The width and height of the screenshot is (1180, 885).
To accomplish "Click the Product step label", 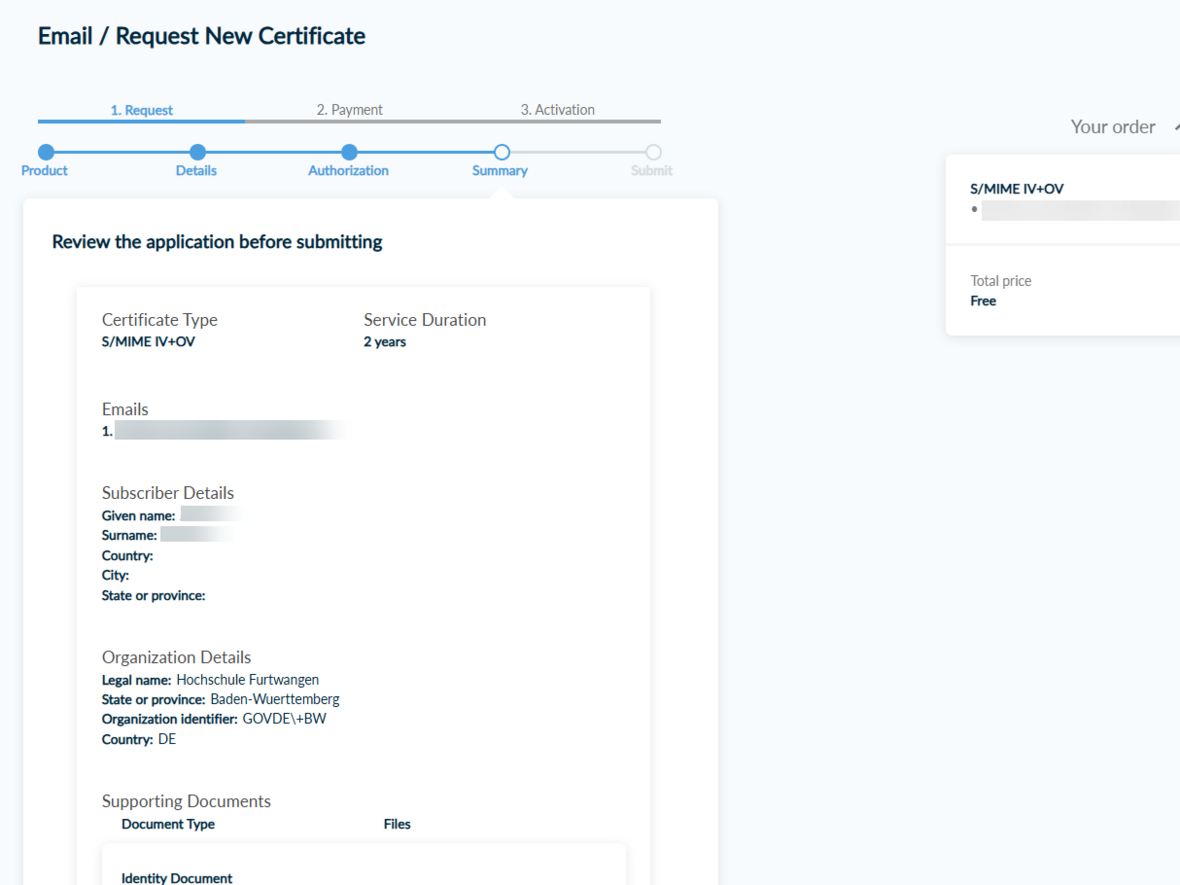I will [x=45, y=171].
